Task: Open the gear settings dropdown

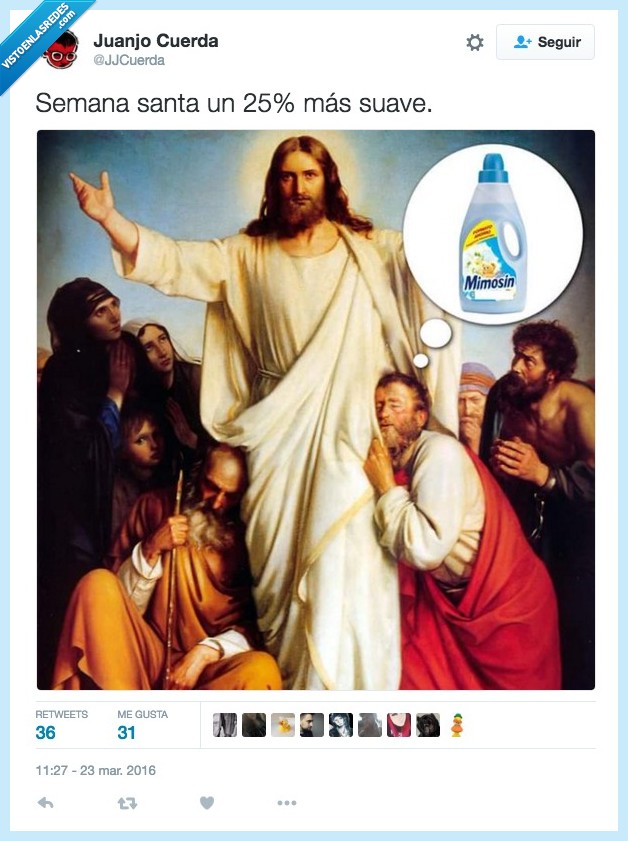Action: (475, 42)
